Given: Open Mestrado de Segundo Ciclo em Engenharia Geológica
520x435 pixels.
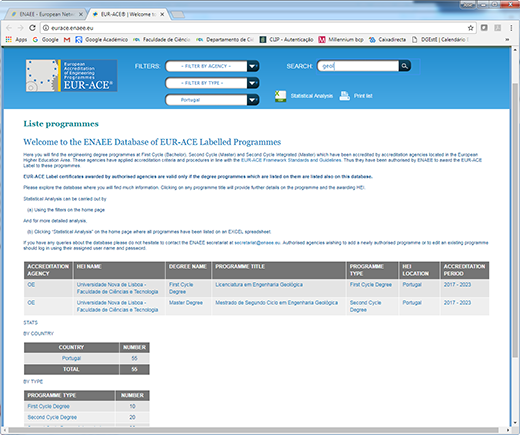Looking at the screenshot, I should pos(276,303).
